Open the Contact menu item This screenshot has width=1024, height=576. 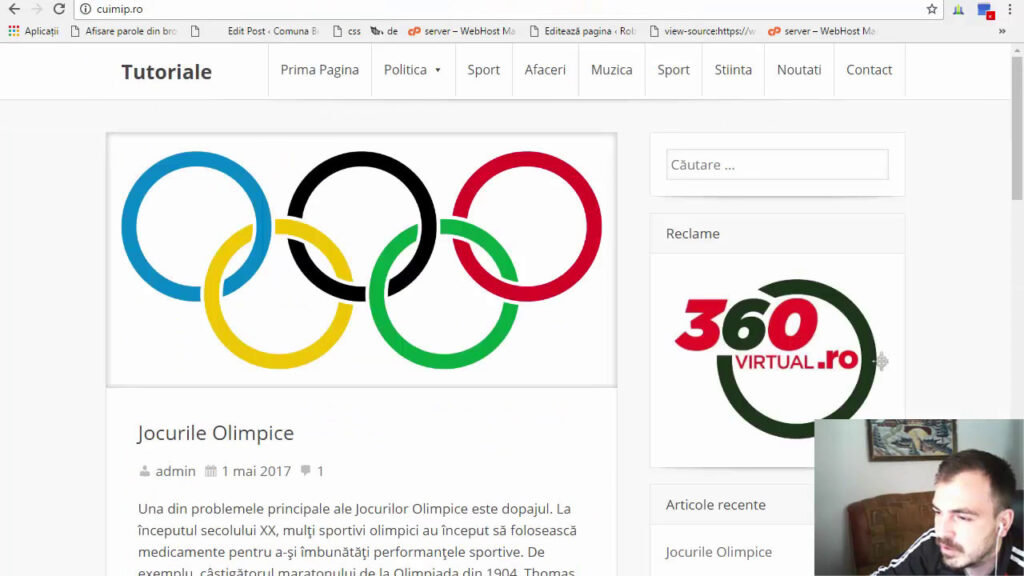click(x=869, y=70)
